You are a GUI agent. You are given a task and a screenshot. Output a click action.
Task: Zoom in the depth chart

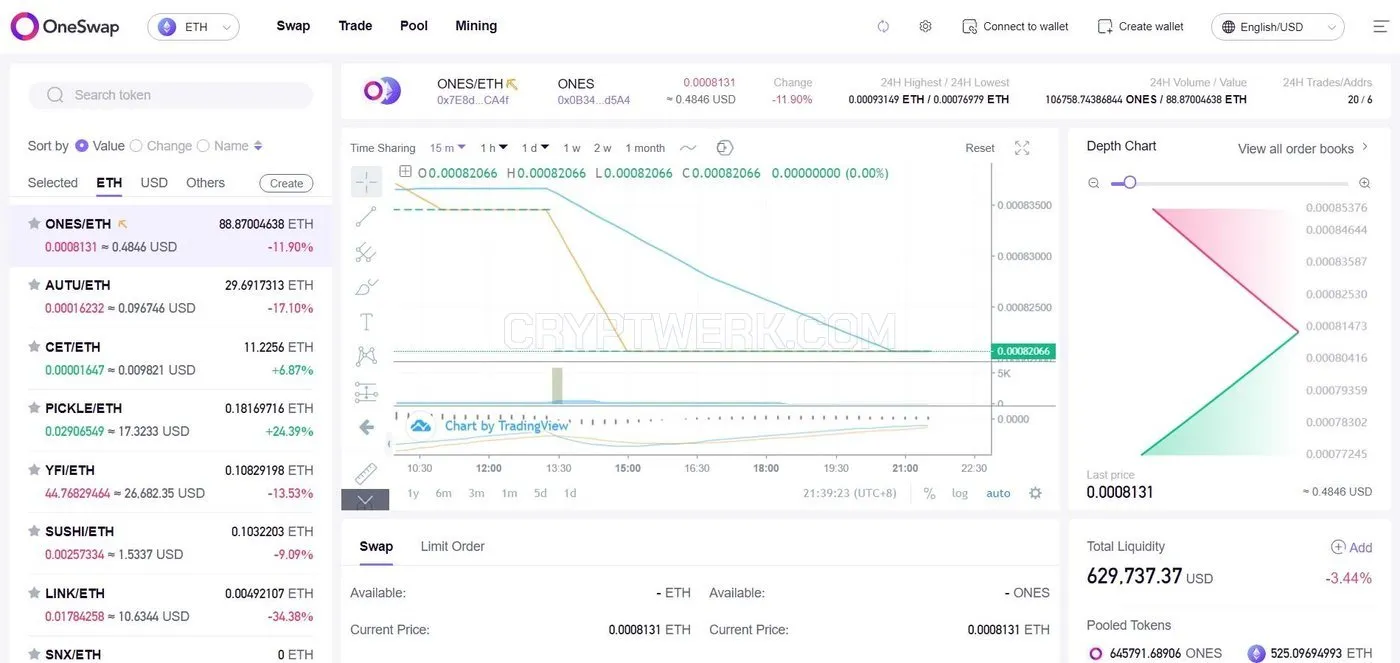[1364, 183]
